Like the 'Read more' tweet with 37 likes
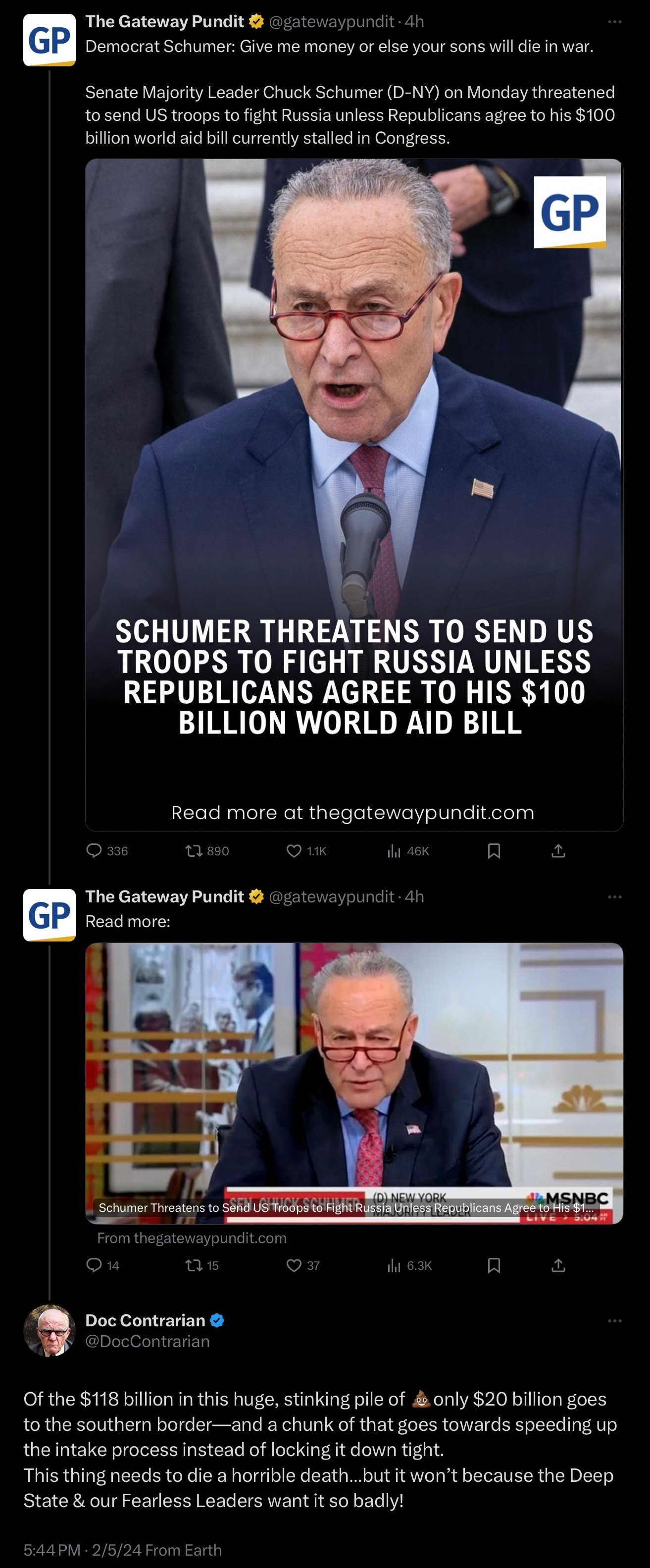This screenshot has height=1568, width=650. [303, 1265]
